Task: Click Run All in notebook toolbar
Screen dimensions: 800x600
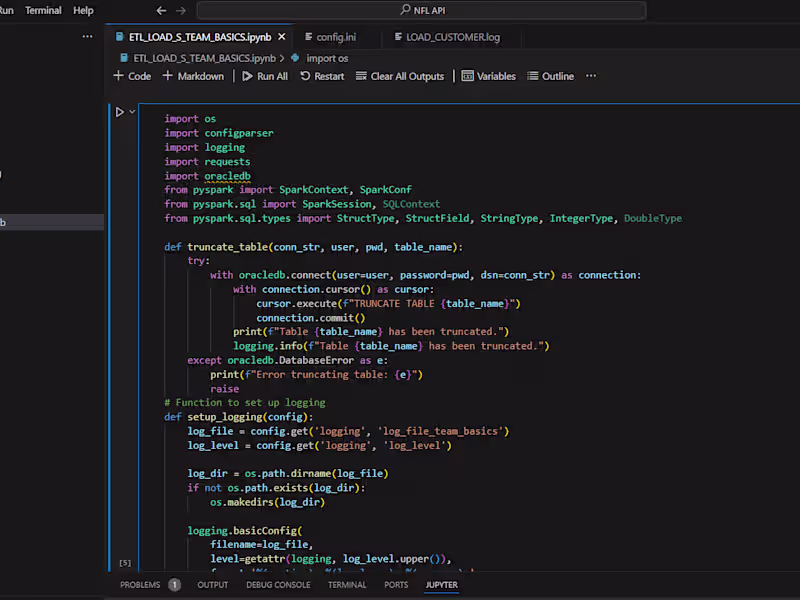Action: tap(265, 76)
